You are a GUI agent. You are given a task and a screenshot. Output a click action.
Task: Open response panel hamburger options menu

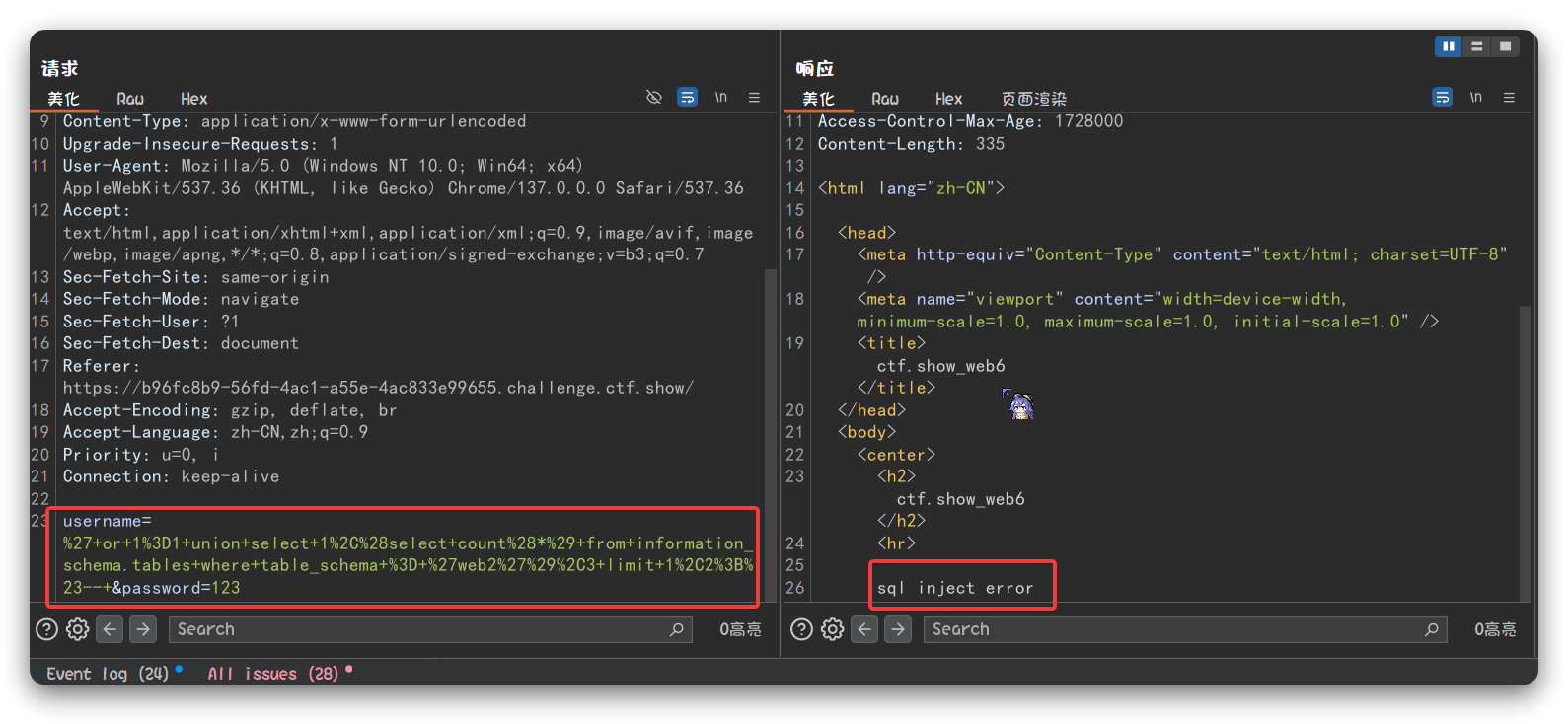[x=1509, y=97]
